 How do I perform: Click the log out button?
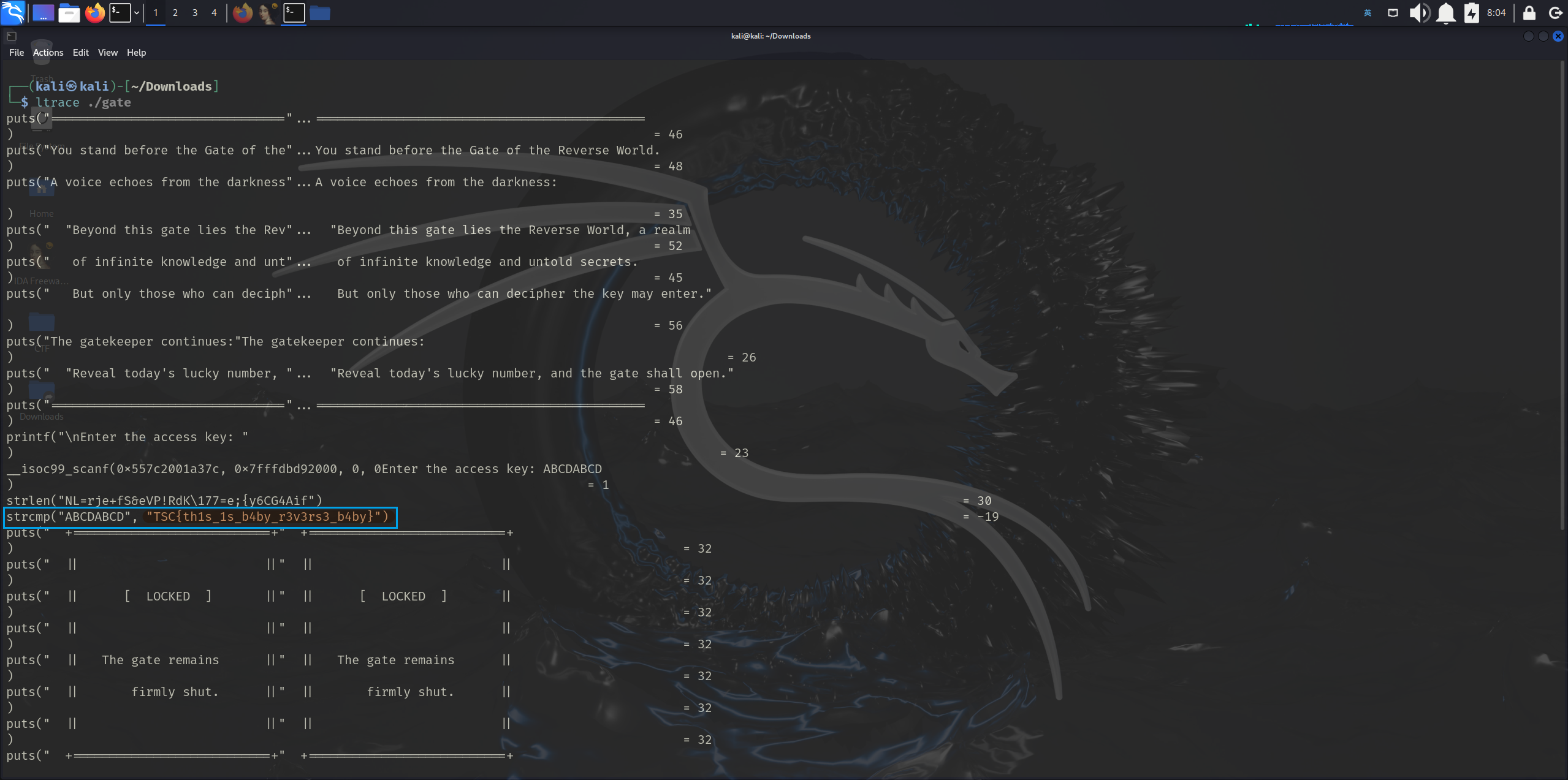coord(1555,13)
